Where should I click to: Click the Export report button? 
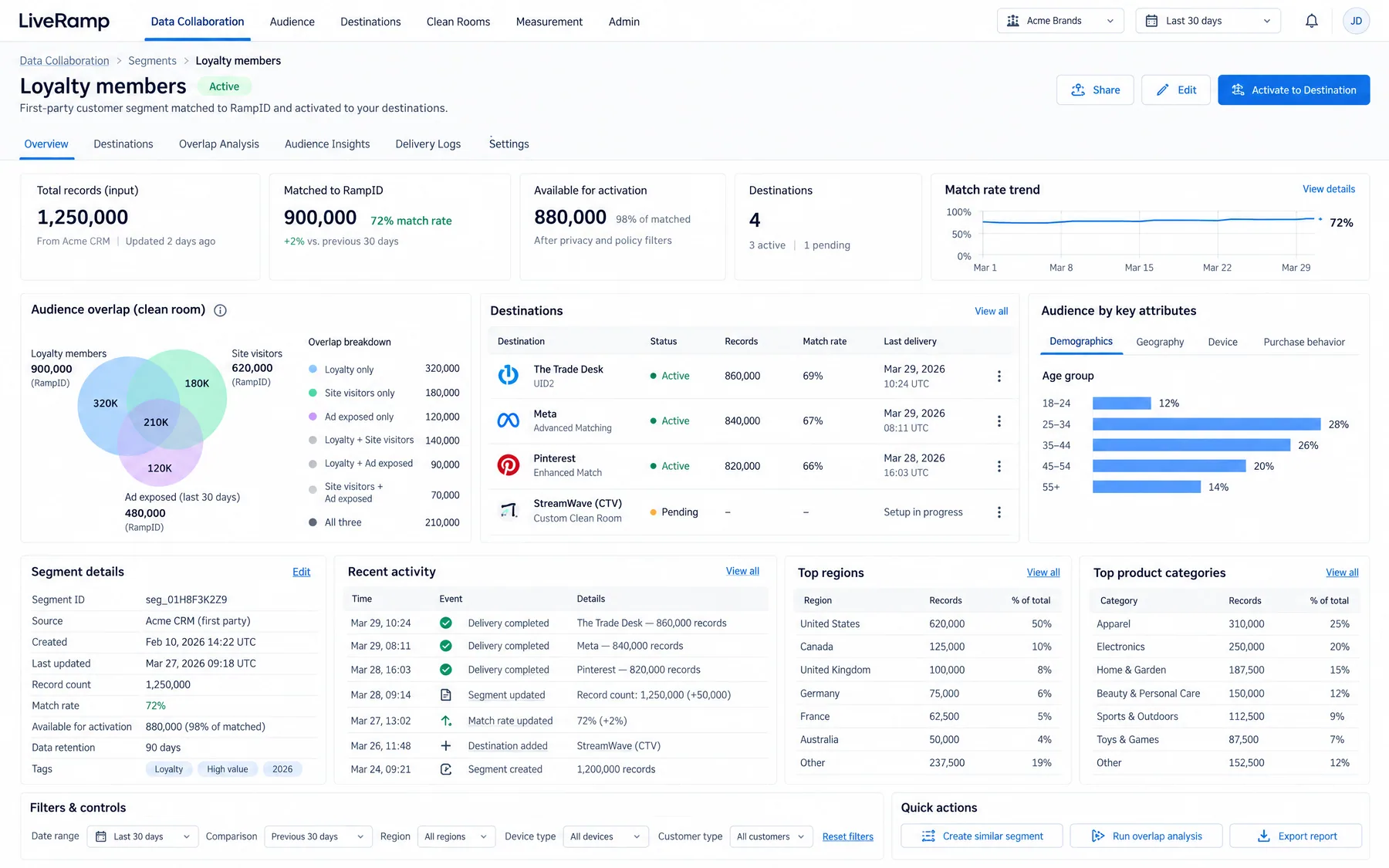point(1295,836)
